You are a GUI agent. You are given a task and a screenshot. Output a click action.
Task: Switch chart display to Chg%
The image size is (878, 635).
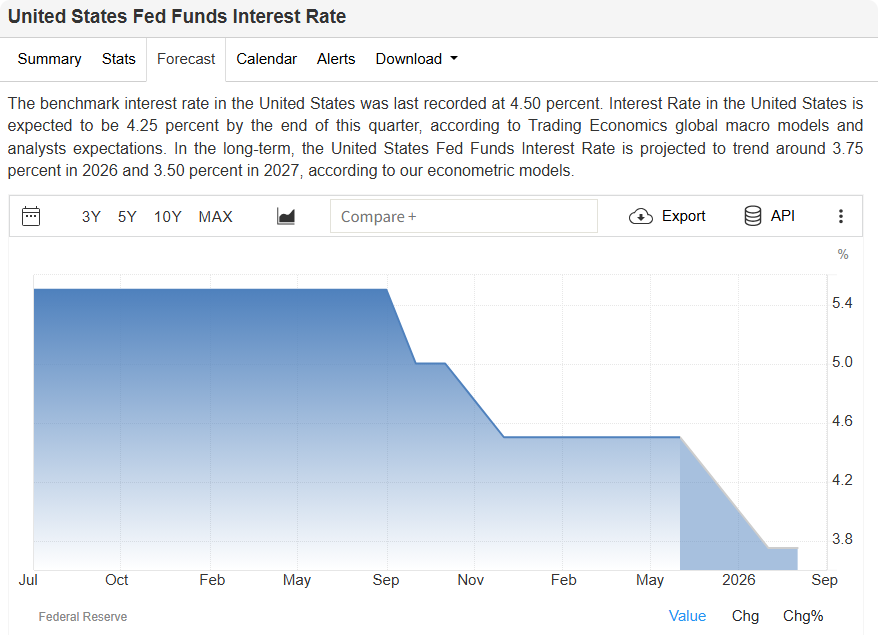pos(803,616)
